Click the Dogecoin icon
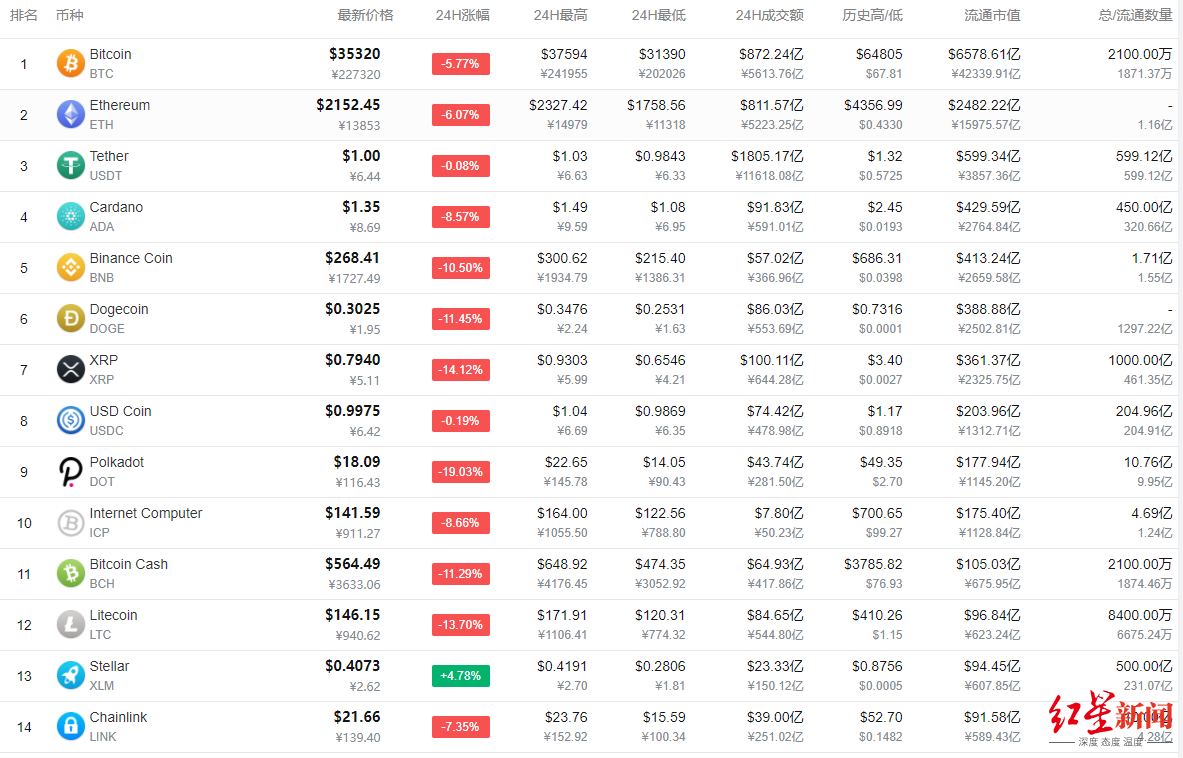The height and width of the screenshot is (758, 1183). tap(70, 319)
